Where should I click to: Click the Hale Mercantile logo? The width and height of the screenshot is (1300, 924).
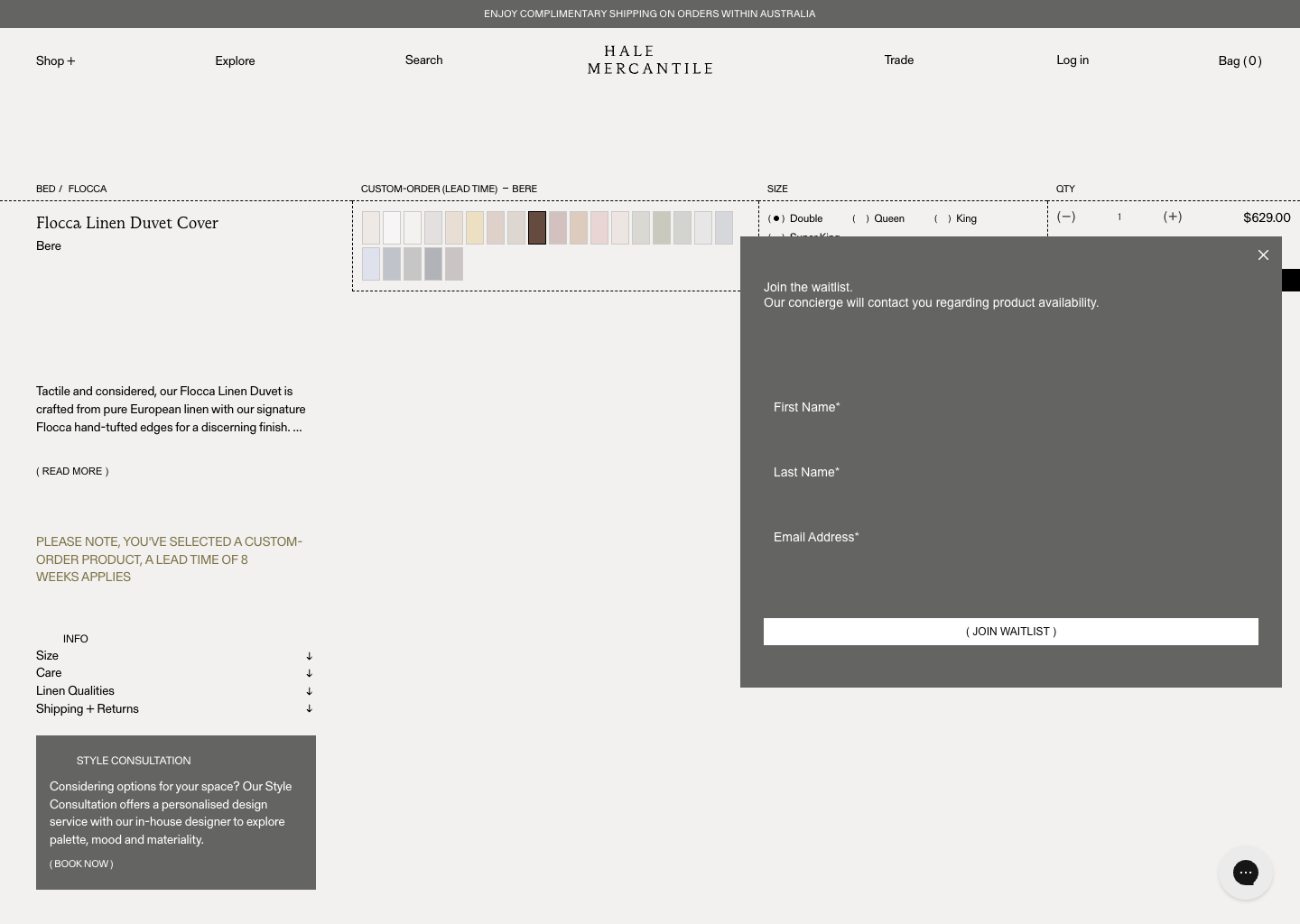650,60
